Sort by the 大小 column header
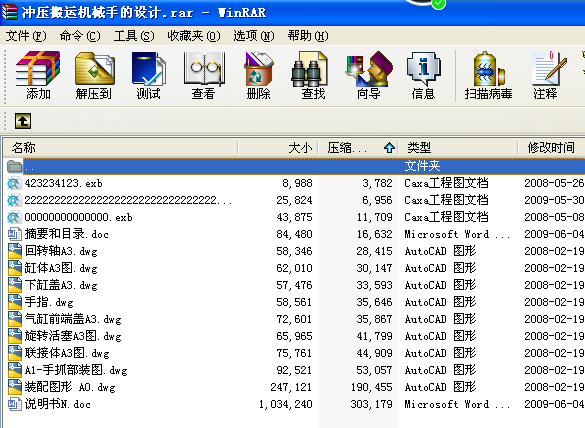The height and width of the screenshot is (428, 585). (x=278, y=148)
